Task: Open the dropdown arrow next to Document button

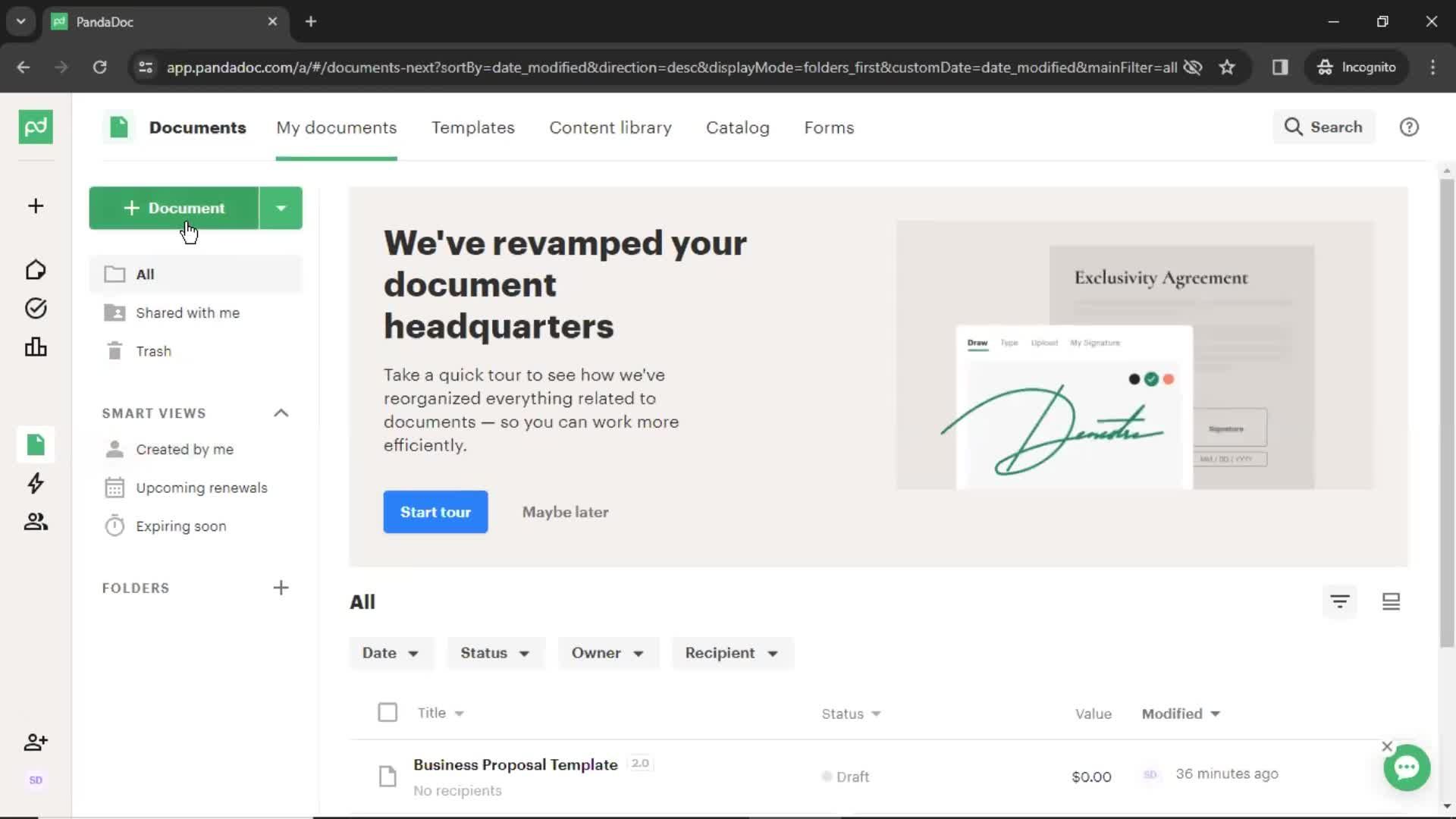Action: click(x=281, y=207)
